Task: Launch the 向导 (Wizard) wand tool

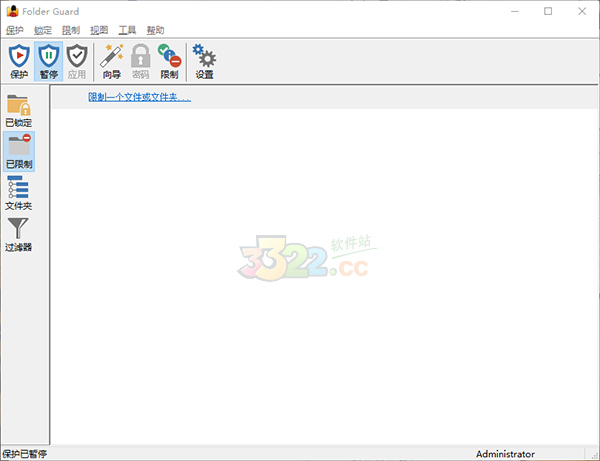Action: 112,61
